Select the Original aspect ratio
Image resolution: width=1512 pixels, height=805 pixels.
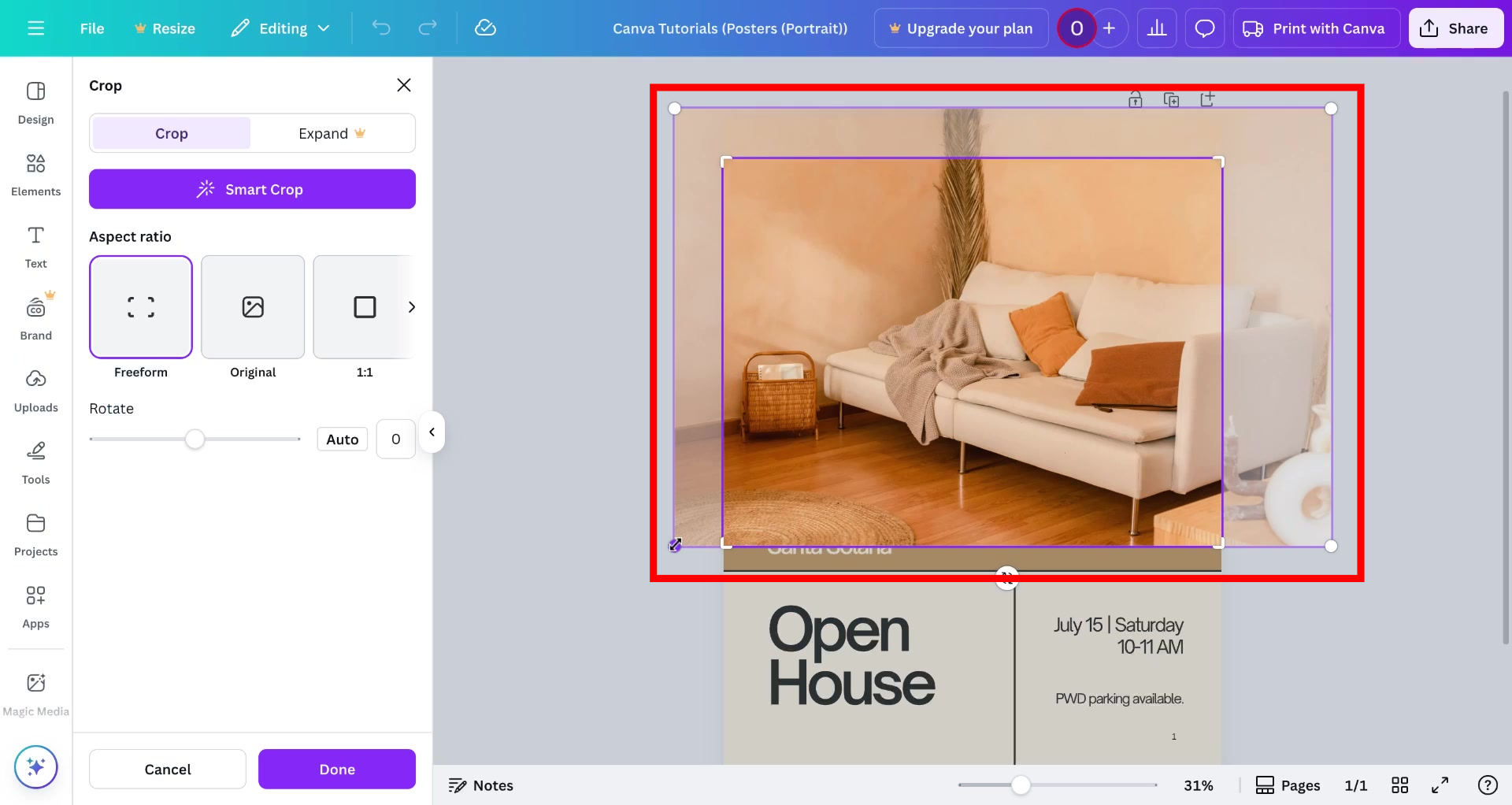[252, 307]
